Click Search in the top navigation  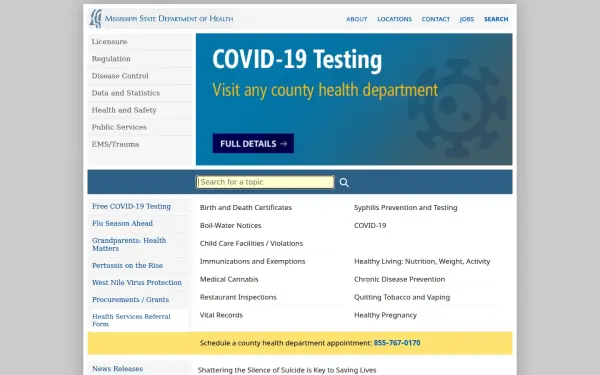(x=496, y=19)
